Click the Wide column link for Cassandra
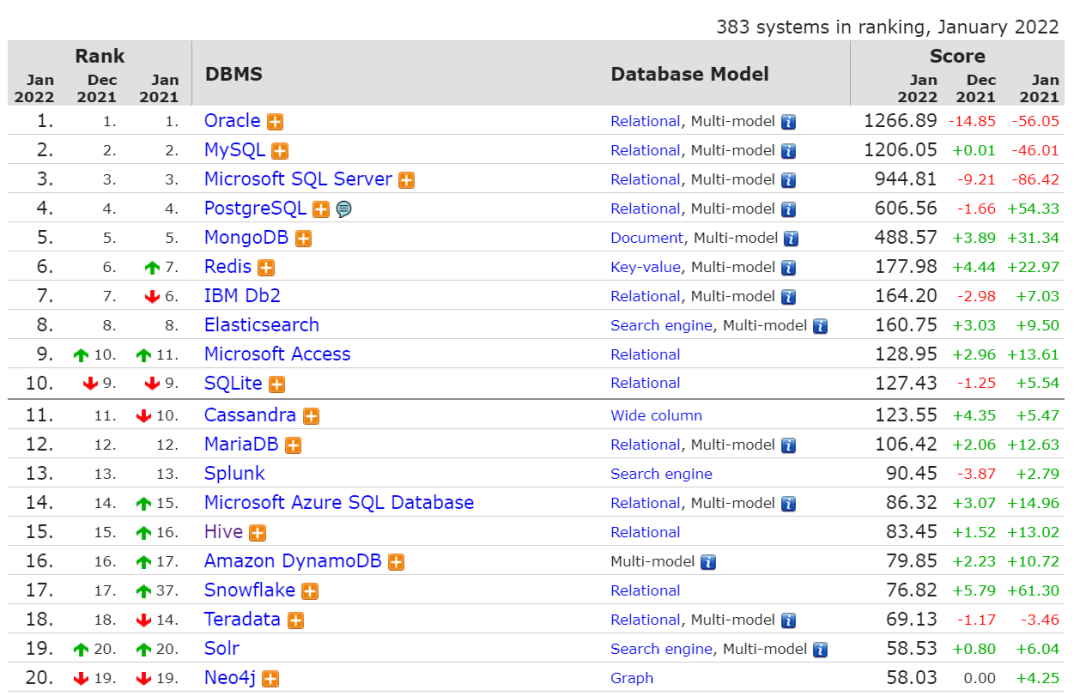The width and height of the screenshot is (1080, 696). (x=656, y=416)
